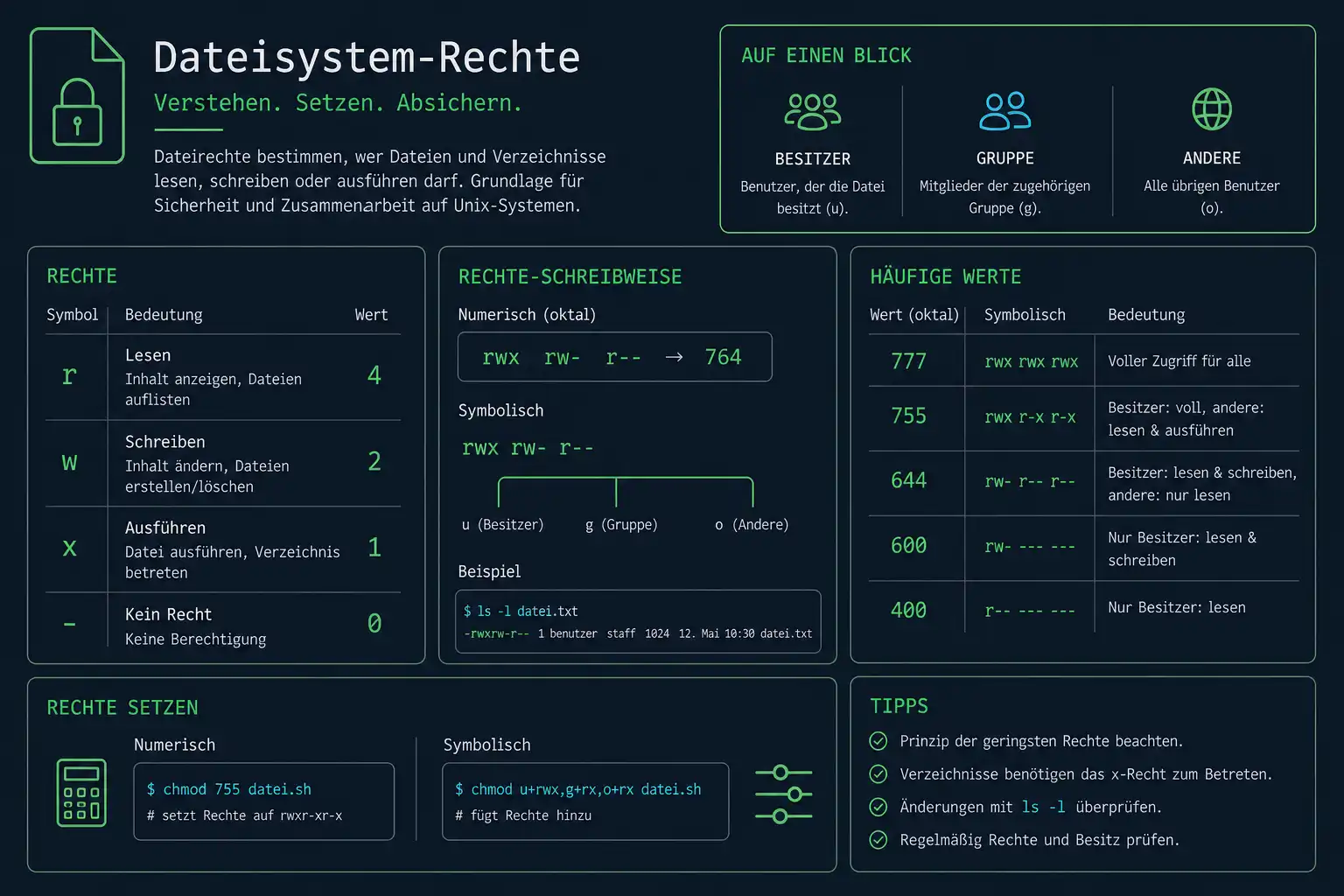Click the checkmark beside 'Regelmäßig Rechte und Besitz'
1344x896 pixels.
[x=878, y=840]
